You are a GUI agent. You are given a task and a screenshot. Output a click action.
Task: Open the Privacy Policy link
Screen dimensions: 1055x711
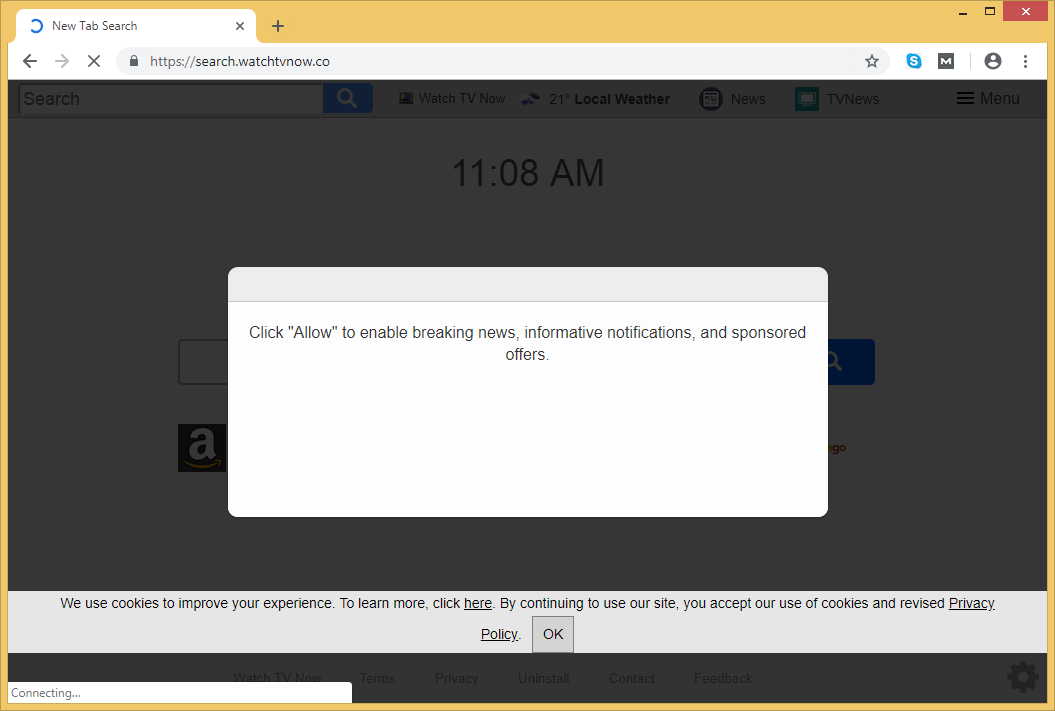click(x=972, y=603)
